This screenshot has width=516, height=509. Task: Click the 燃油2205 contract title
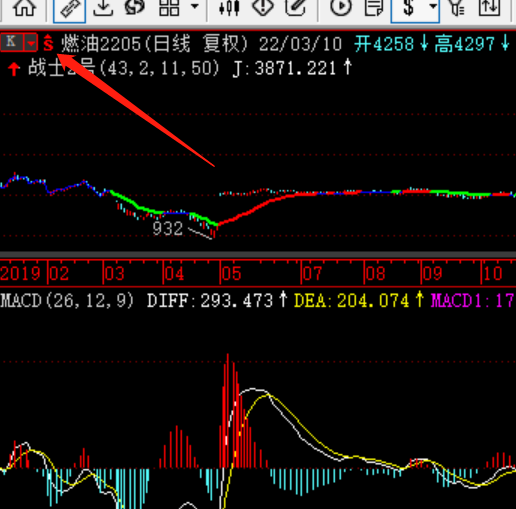coord(101,44)
